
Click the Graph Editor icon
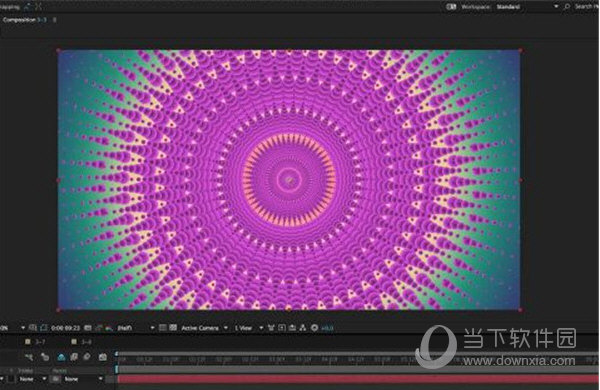coord(103,357)
